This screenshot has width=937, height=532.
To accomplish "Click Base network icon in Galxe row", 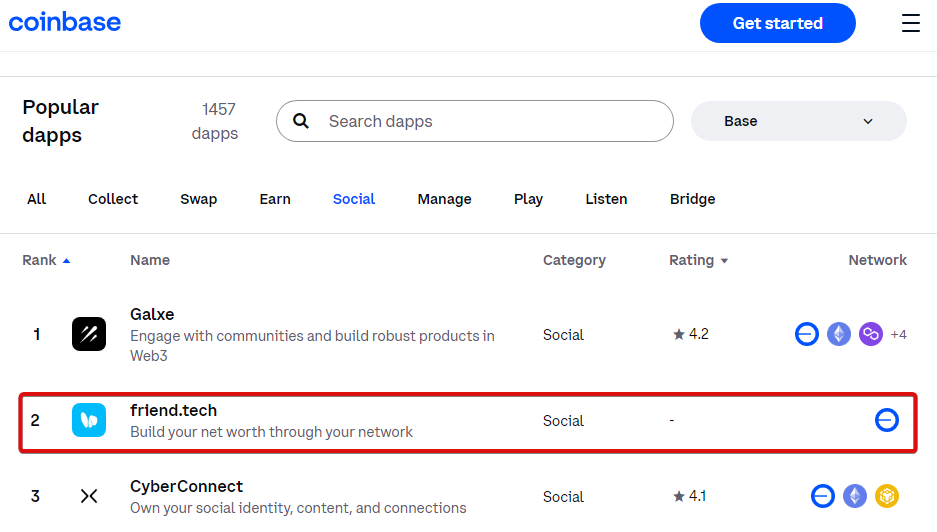I will coord(807,334).
